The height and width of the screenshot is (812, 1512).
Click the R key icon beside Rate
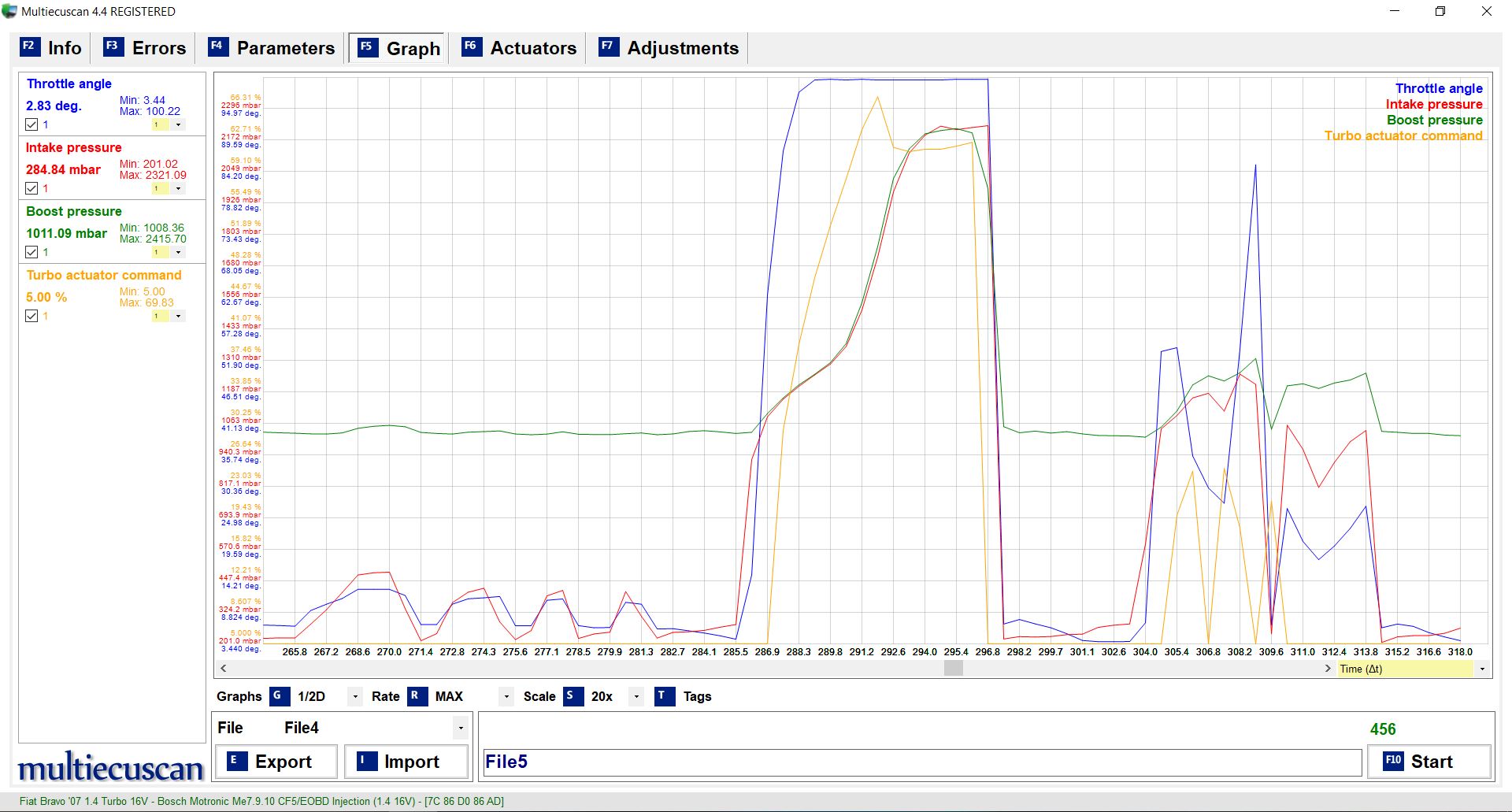(x=417, y=696)
